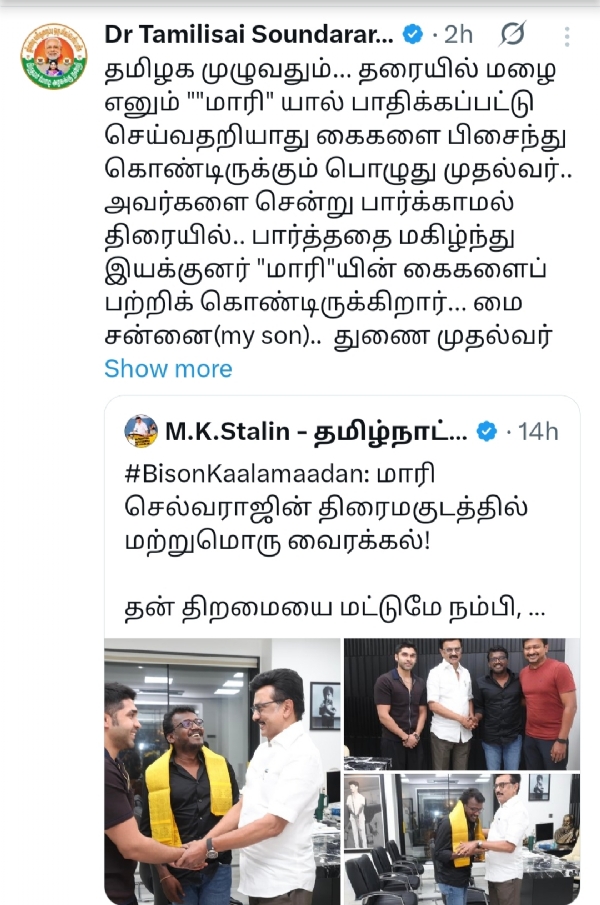This screenshot has width=600, height=905.
Task: Tap the blue verified badge beside Tamilisai's name
Action: tap(412, 35)
